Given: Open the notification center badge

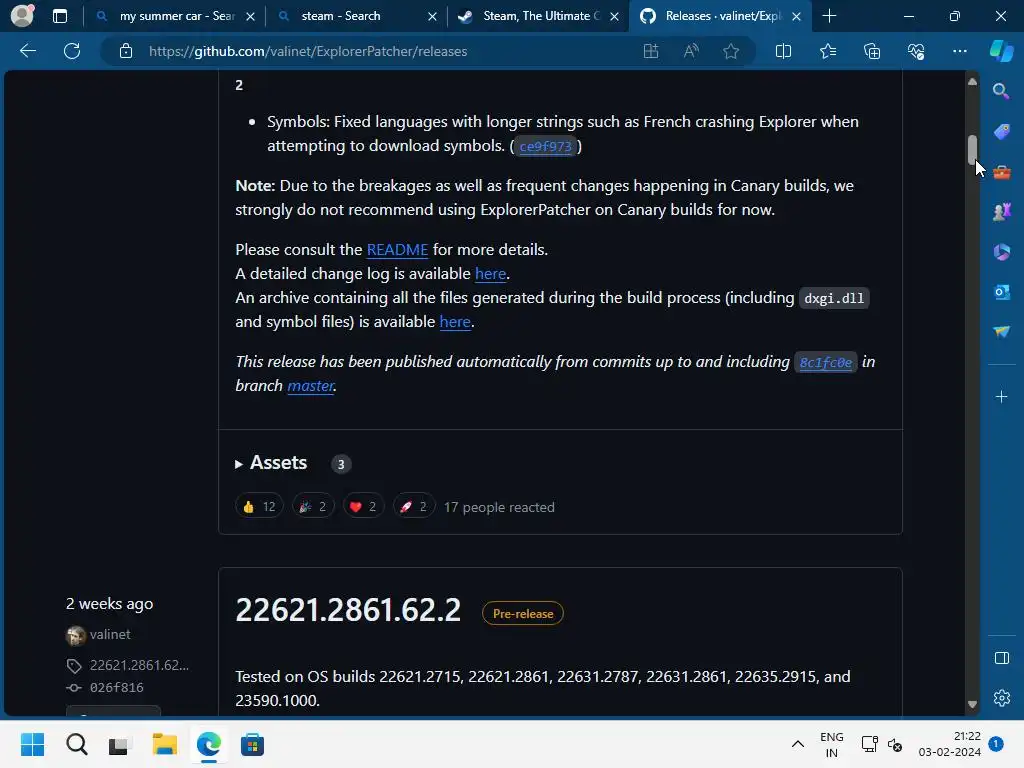Looking at the screenshot, I should pyautogui.click(x=995, y=744).
